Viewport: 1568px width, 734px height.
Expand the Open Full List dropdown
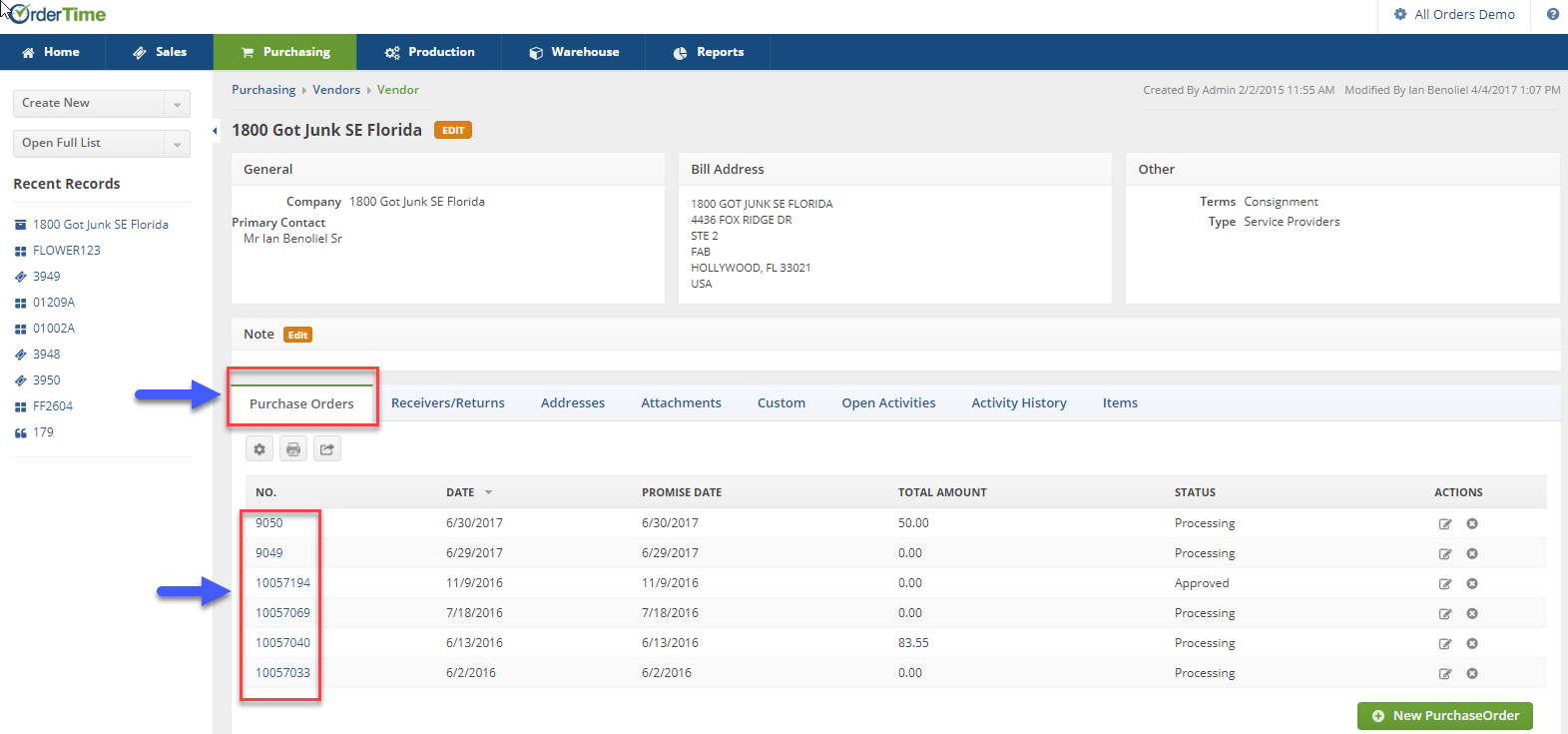point(177,144)
